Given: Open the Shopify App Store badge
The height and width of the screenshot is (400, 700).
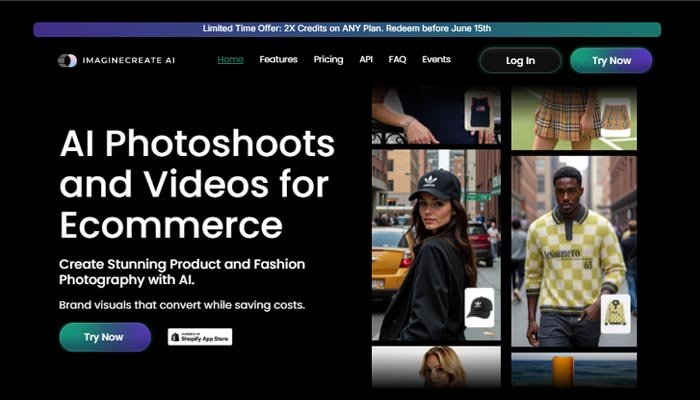Looking at the screenshot, I should 200,337.
